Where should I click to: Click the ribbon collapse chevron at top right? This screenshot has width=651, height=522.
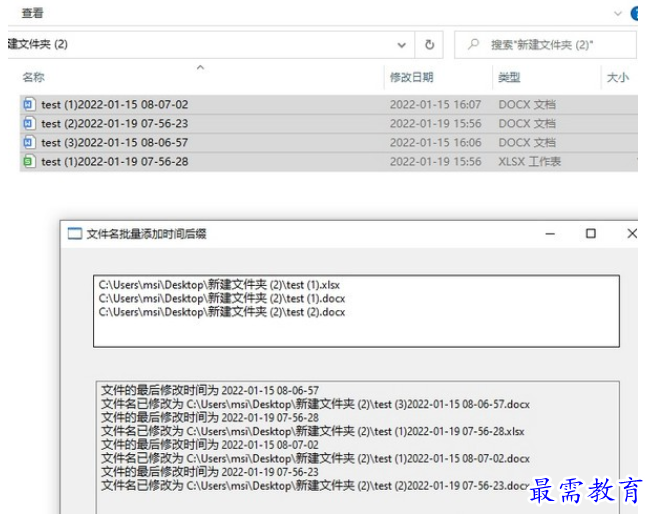coord(618,14)
